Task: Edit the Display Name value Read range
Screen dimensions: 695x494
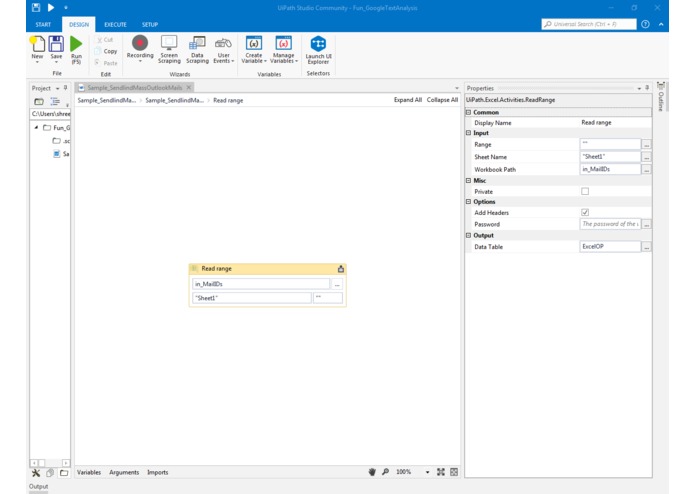Action: click(x=596, y=123)
